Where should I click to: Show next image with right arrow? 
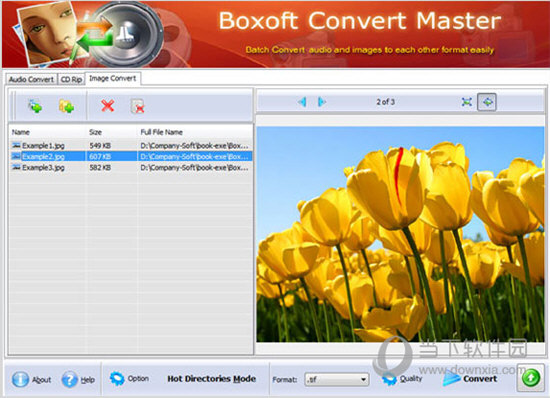(322, 102)
